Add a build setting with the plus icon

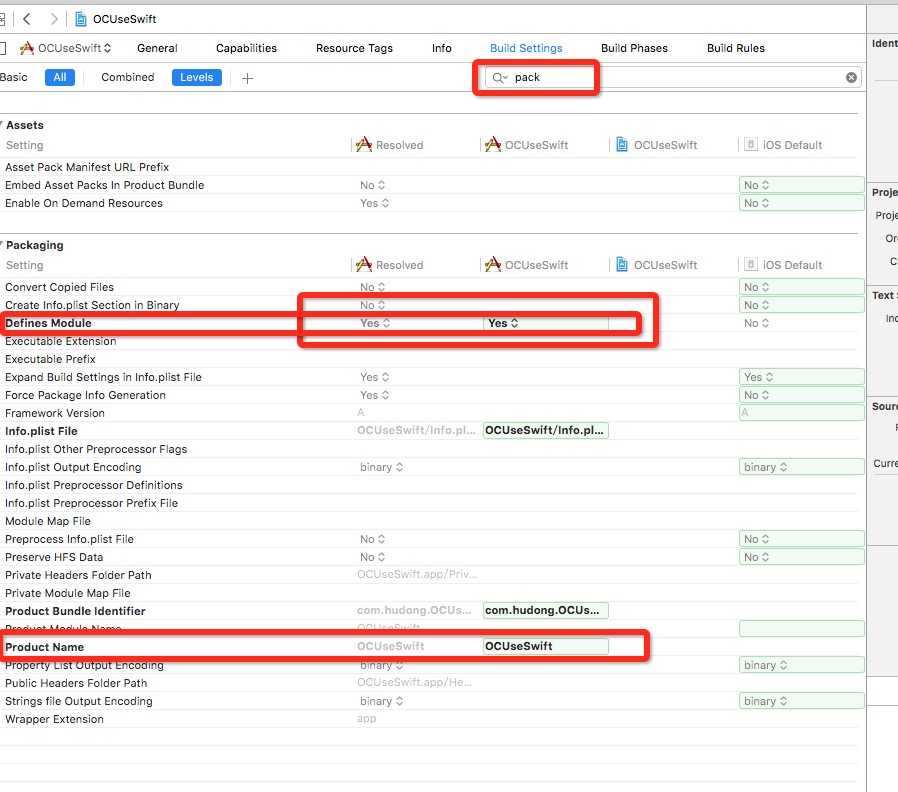247,78
